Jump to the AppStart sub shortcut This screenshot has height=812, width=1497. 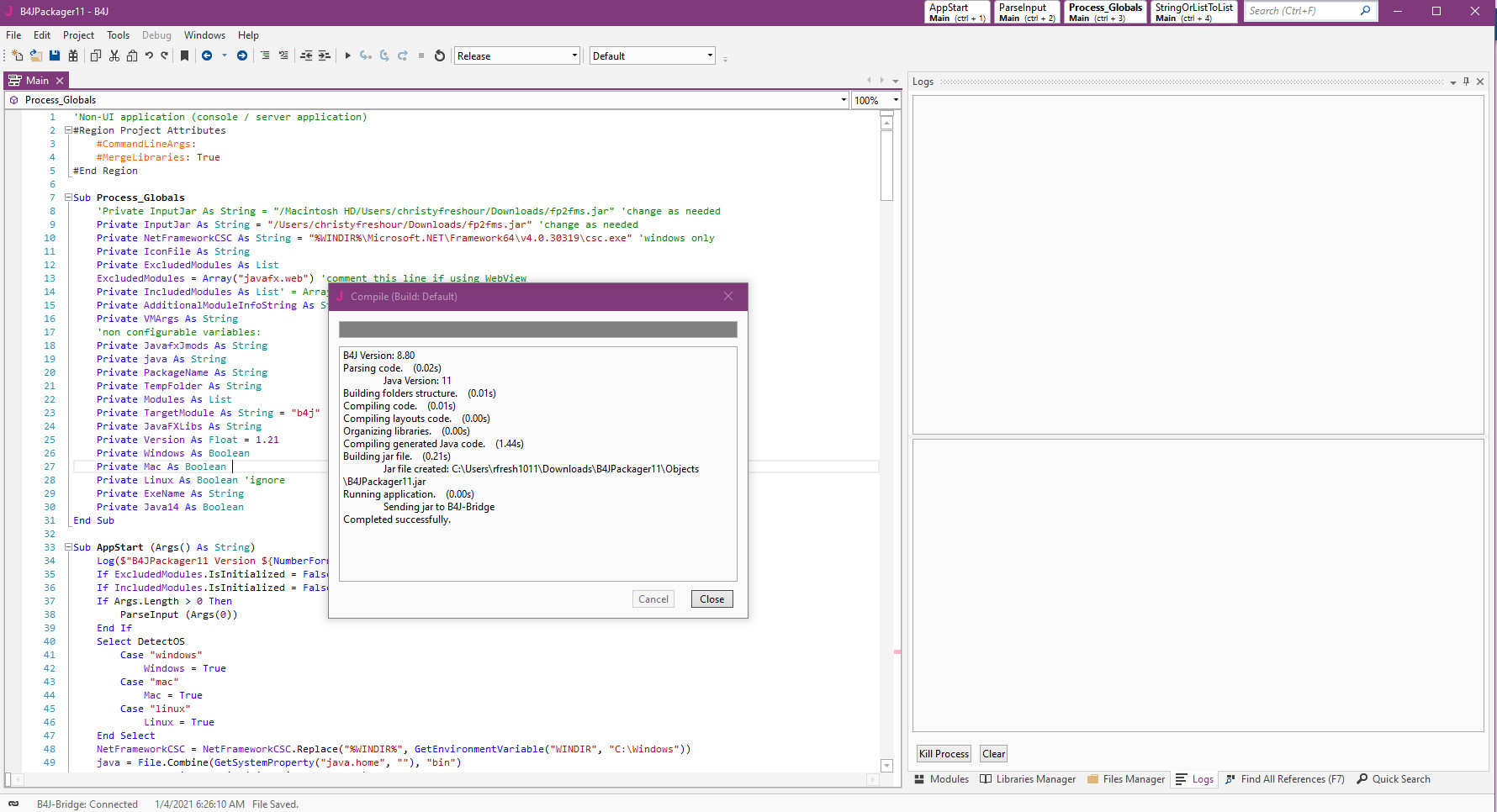(957, 12)
